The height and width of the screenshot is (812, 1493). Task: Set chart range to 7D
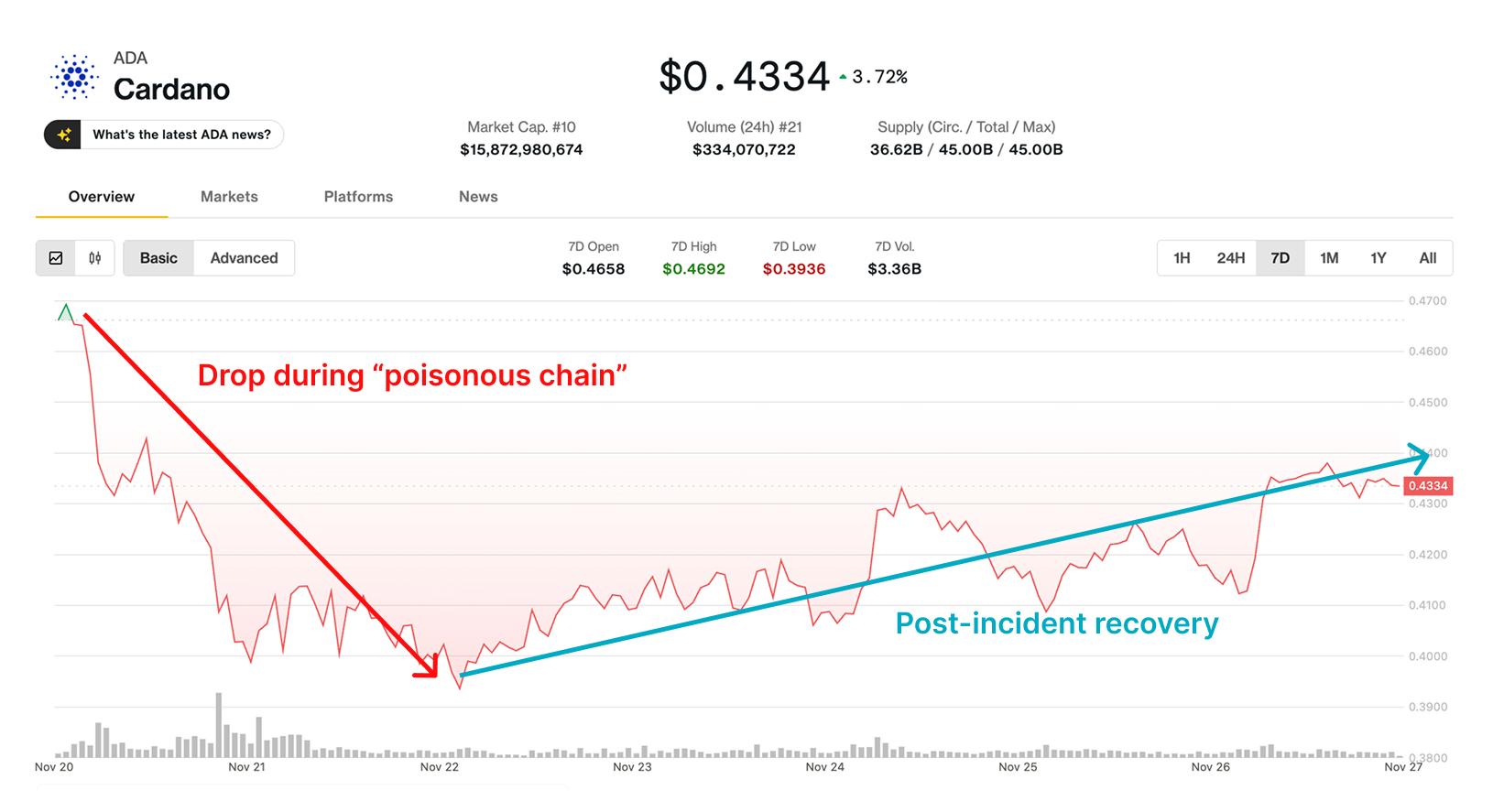coord(1280,258)
